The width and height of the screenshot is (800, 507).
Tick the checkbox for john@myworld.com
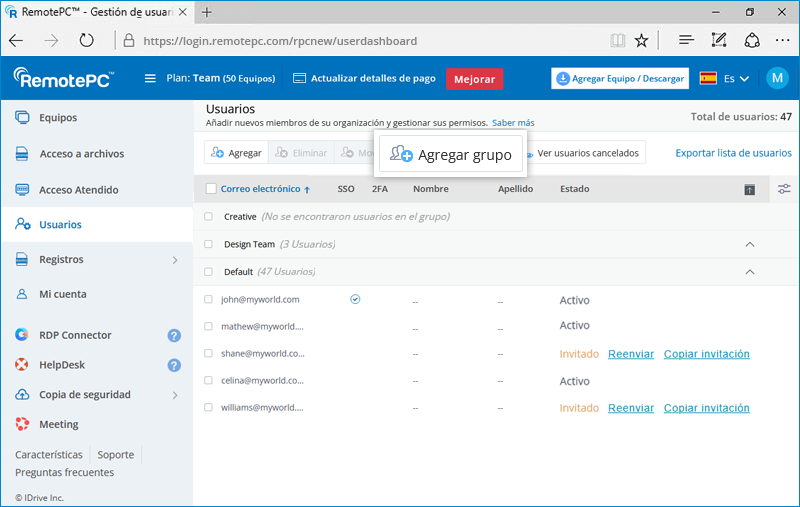pos(209,299)
